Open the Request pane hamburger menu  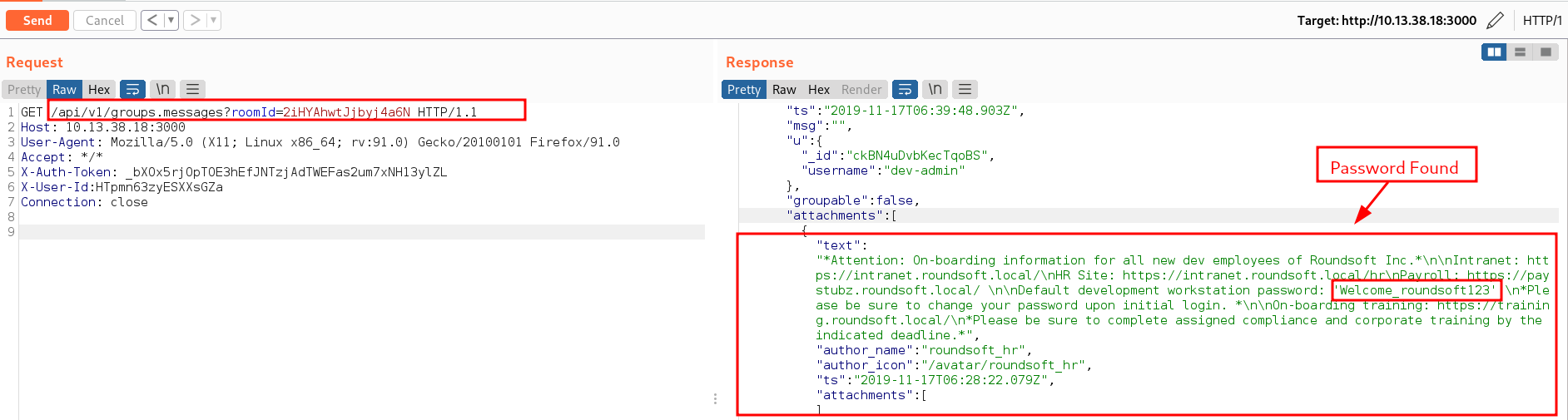tap(193, 89)
